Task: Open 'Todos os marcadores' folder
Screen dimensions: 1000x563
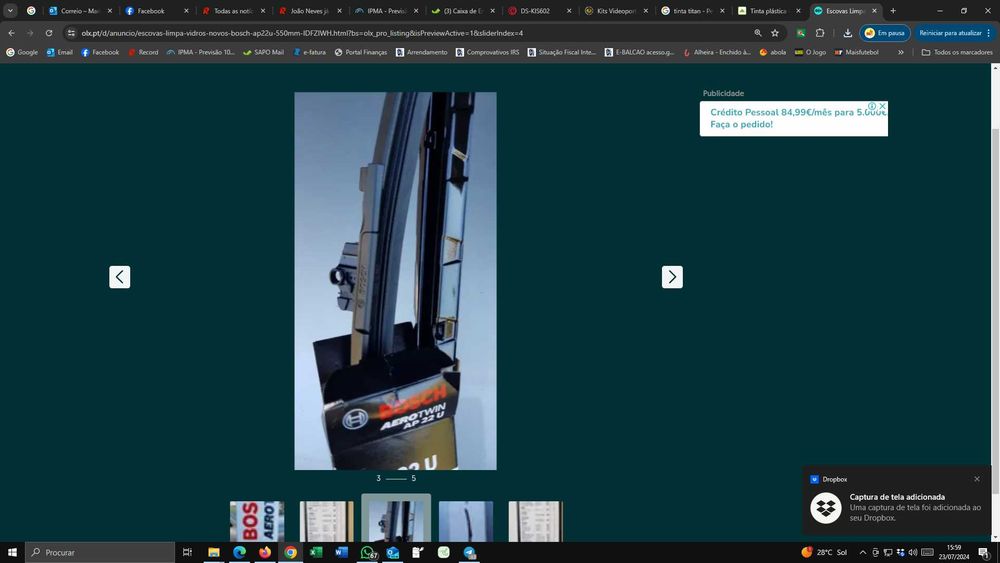Action: [x=957, y=52]
